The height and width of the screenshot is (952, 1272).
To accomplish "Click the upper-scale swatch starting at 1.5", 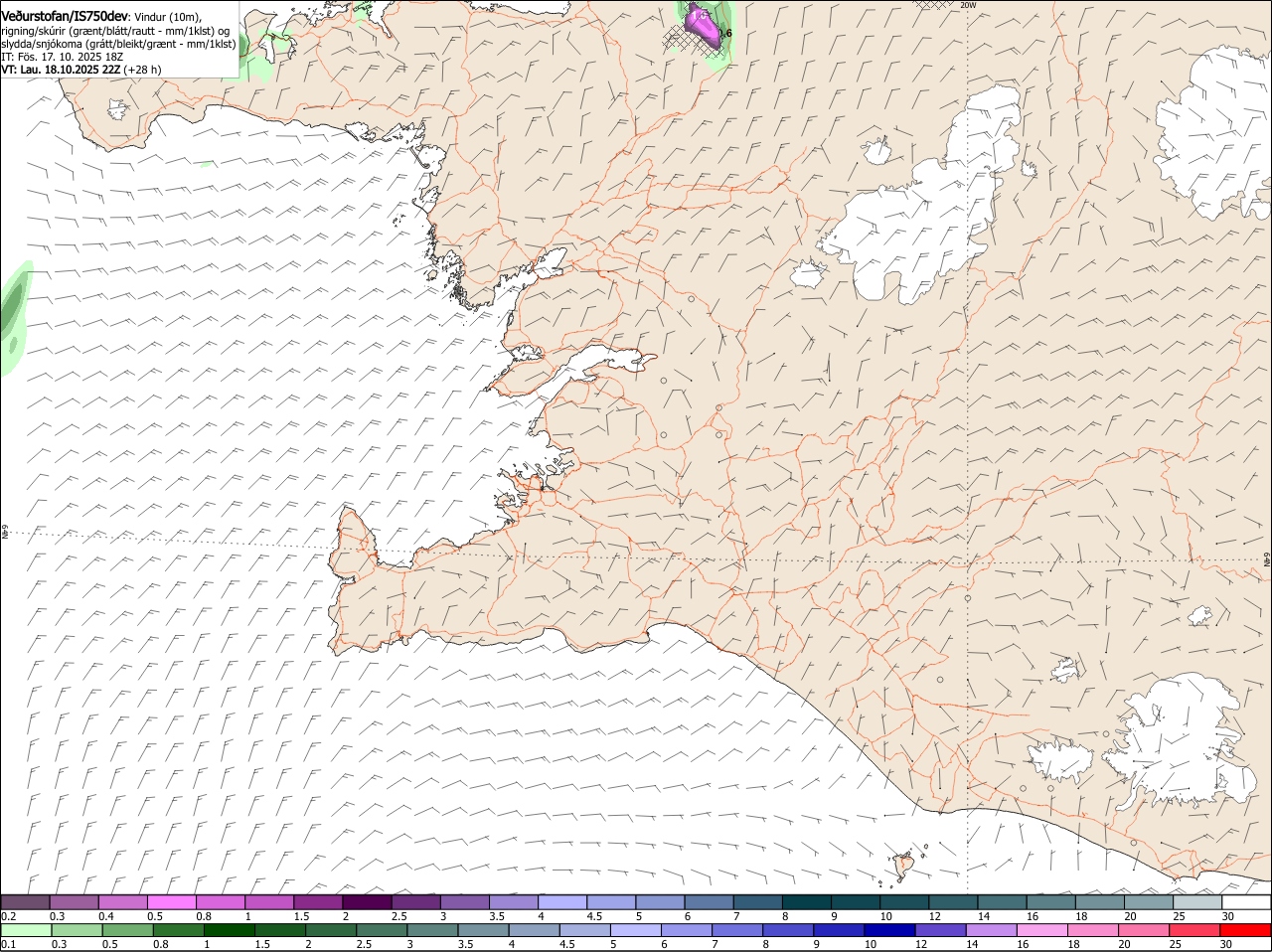I will 318,902.
